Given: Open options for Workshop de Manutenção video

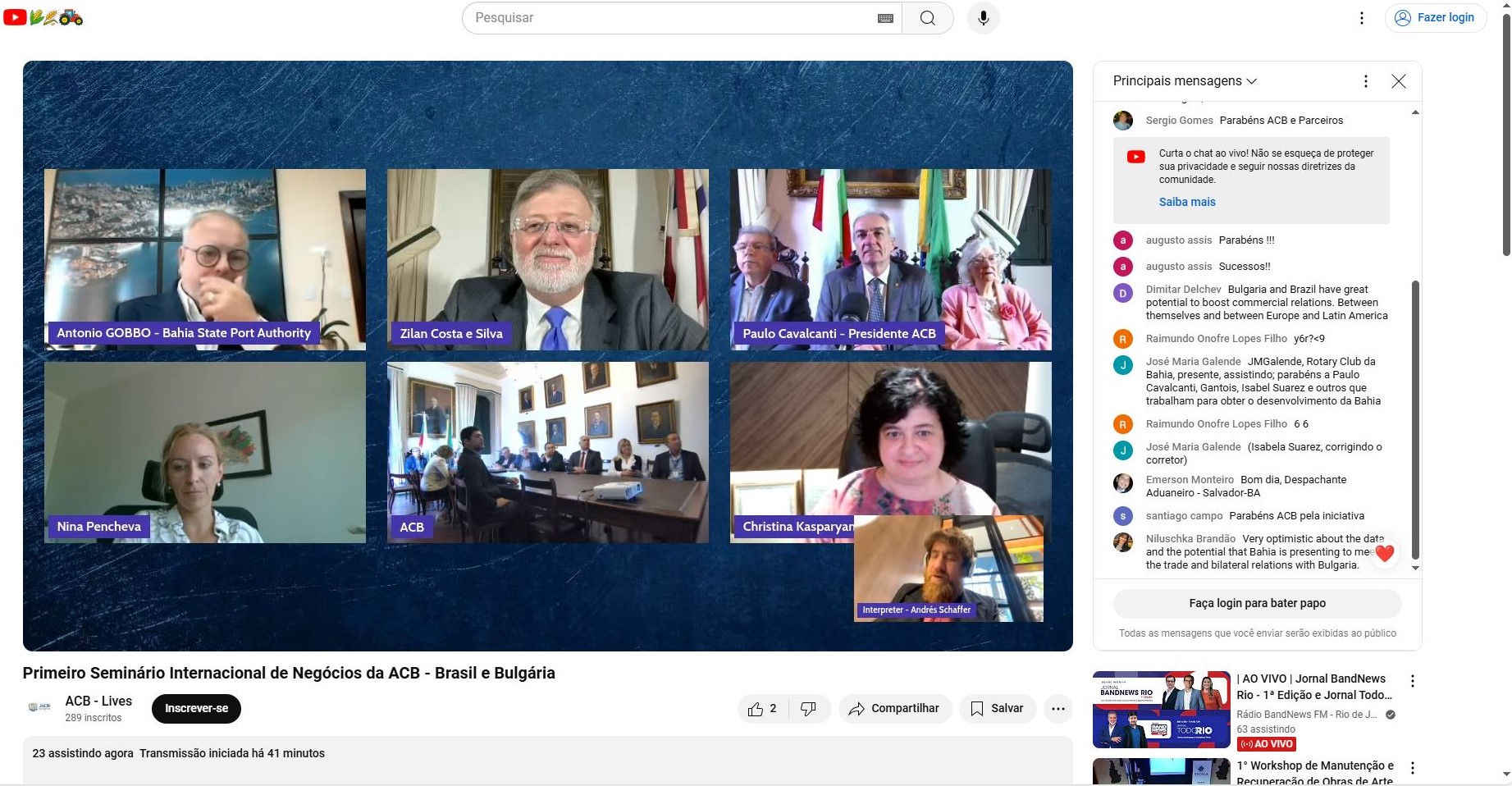Looking at the screenshot, I should (x=1412, y=768).
